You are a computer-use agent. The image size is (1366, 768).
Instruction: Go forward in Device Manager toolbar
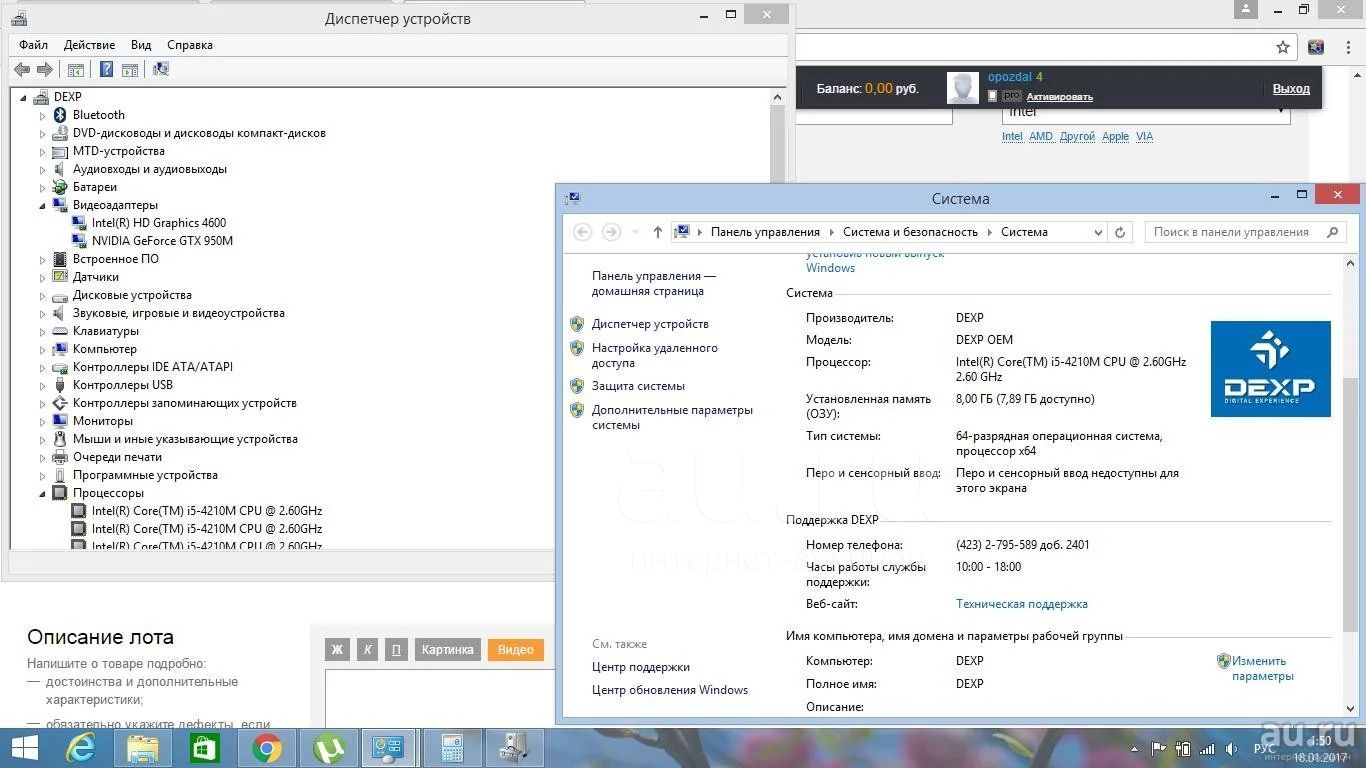(x=44, y=69)
